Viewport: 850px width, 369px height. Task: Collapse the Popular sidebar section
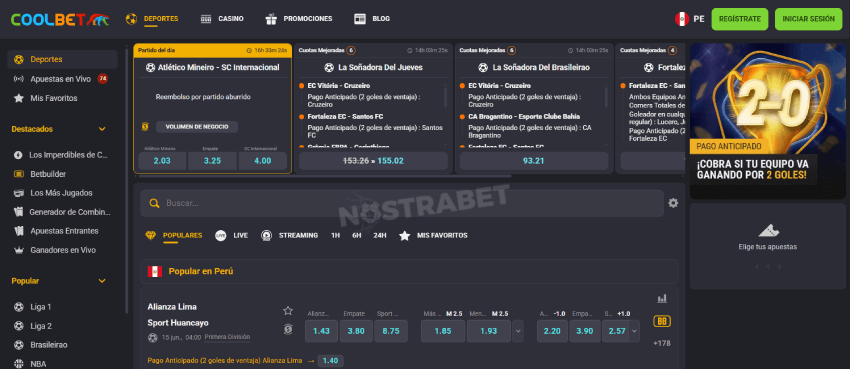(102, 281)
